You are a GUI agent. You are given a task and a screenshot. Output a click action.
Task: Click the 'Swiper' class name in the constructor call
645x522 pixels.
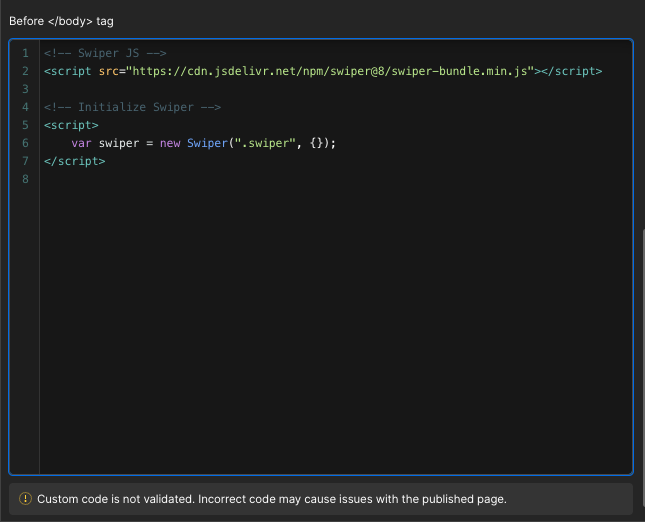207,143
